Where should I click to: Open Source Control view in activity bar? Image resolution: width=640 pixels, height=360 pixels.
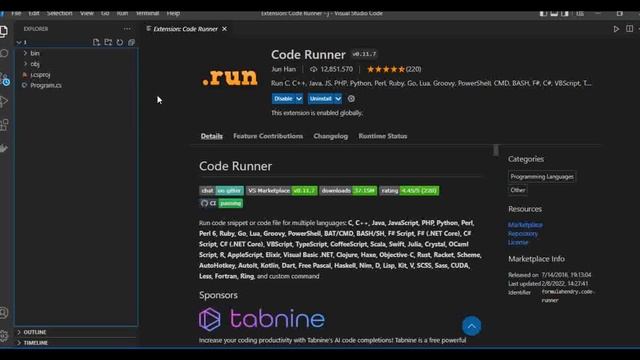[x=4, y=79]
